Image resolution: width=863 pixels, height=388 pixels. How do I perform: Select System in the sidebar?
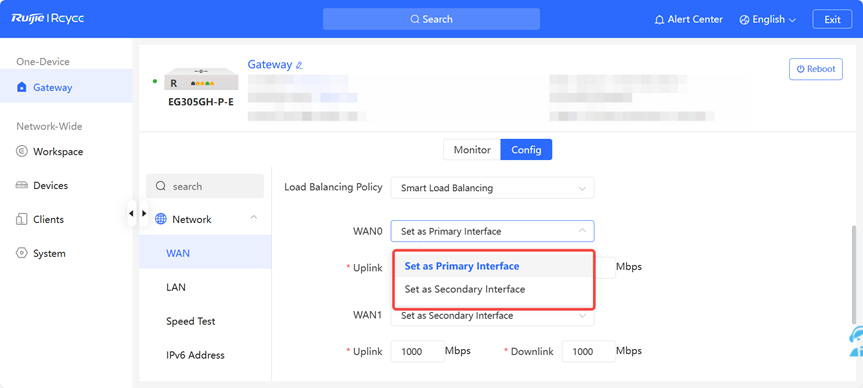pos(66,253)
